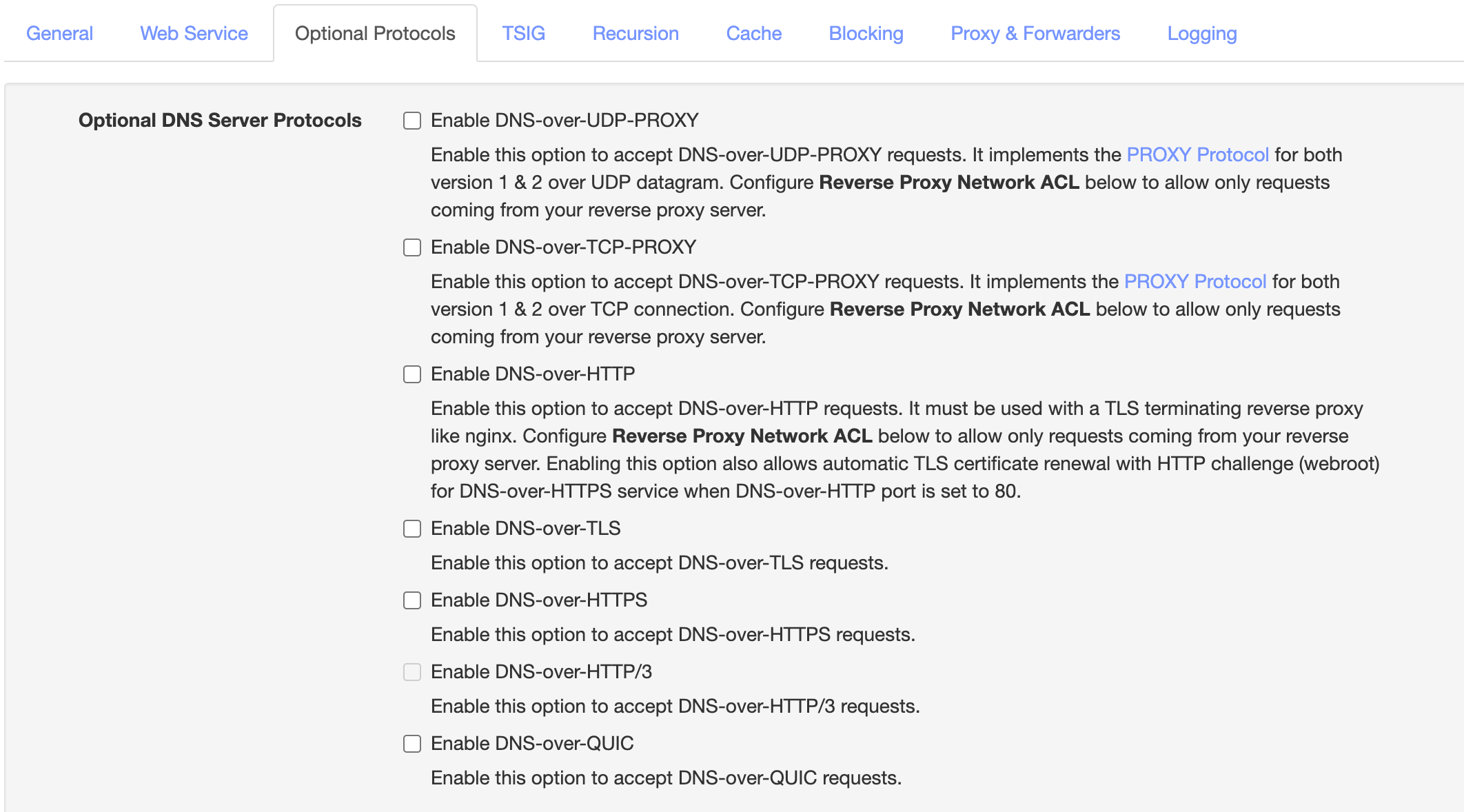The width and height of the screenshot is (1464, 812).
Task: Open the Blocking tab
Action: [866, 33]
